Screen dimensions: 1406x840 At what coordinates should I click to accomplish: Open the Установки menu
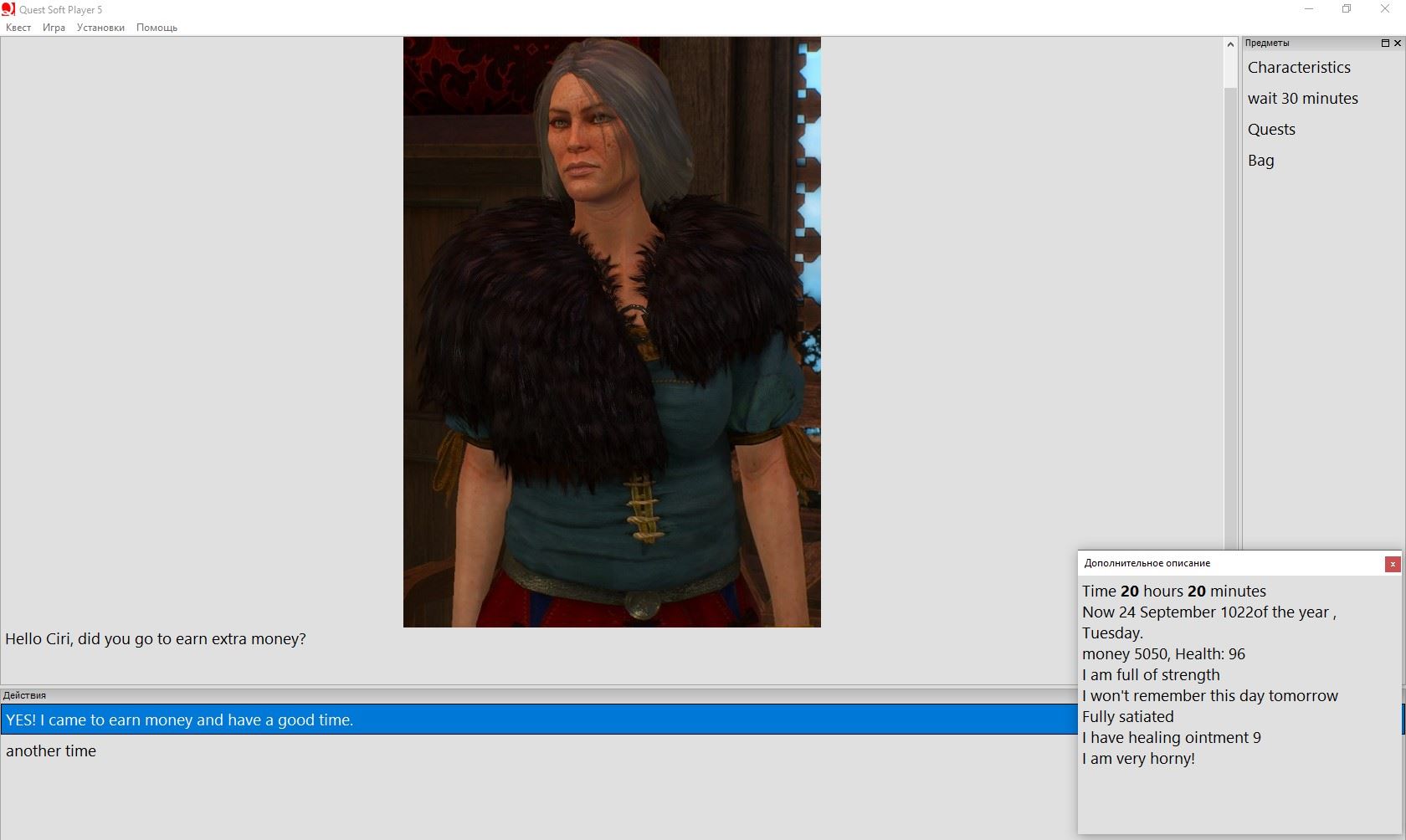point(100,28)
